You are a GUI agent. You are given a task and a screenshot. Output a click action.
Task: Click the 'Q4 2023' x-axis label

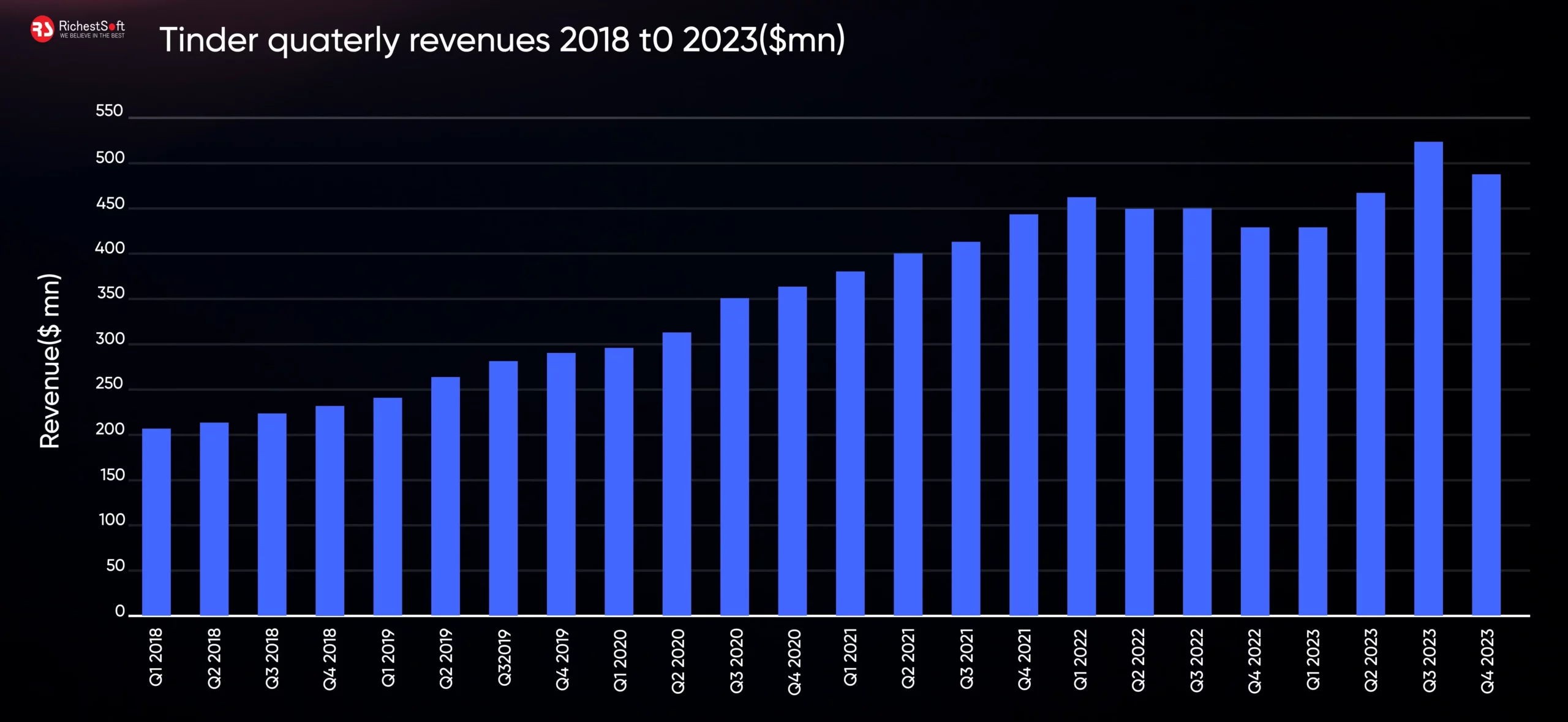tap(1487, 661)
